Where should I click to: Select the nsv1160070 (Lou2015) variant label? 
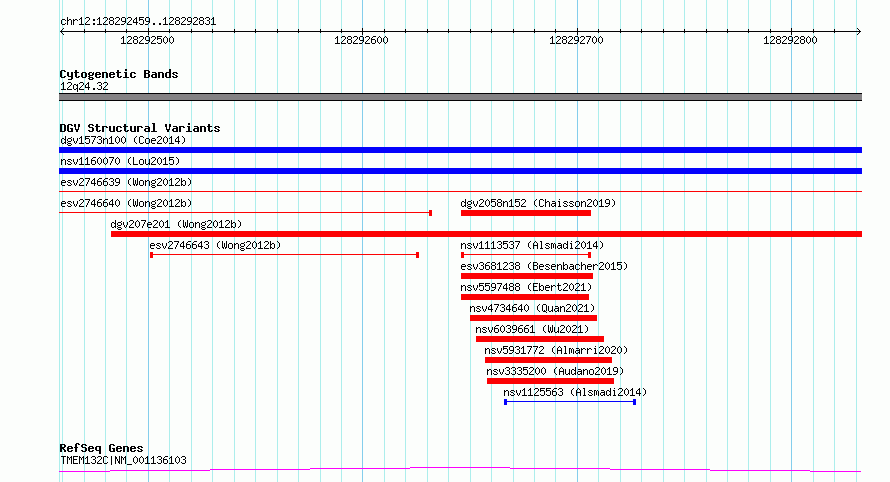click(120, 161)
